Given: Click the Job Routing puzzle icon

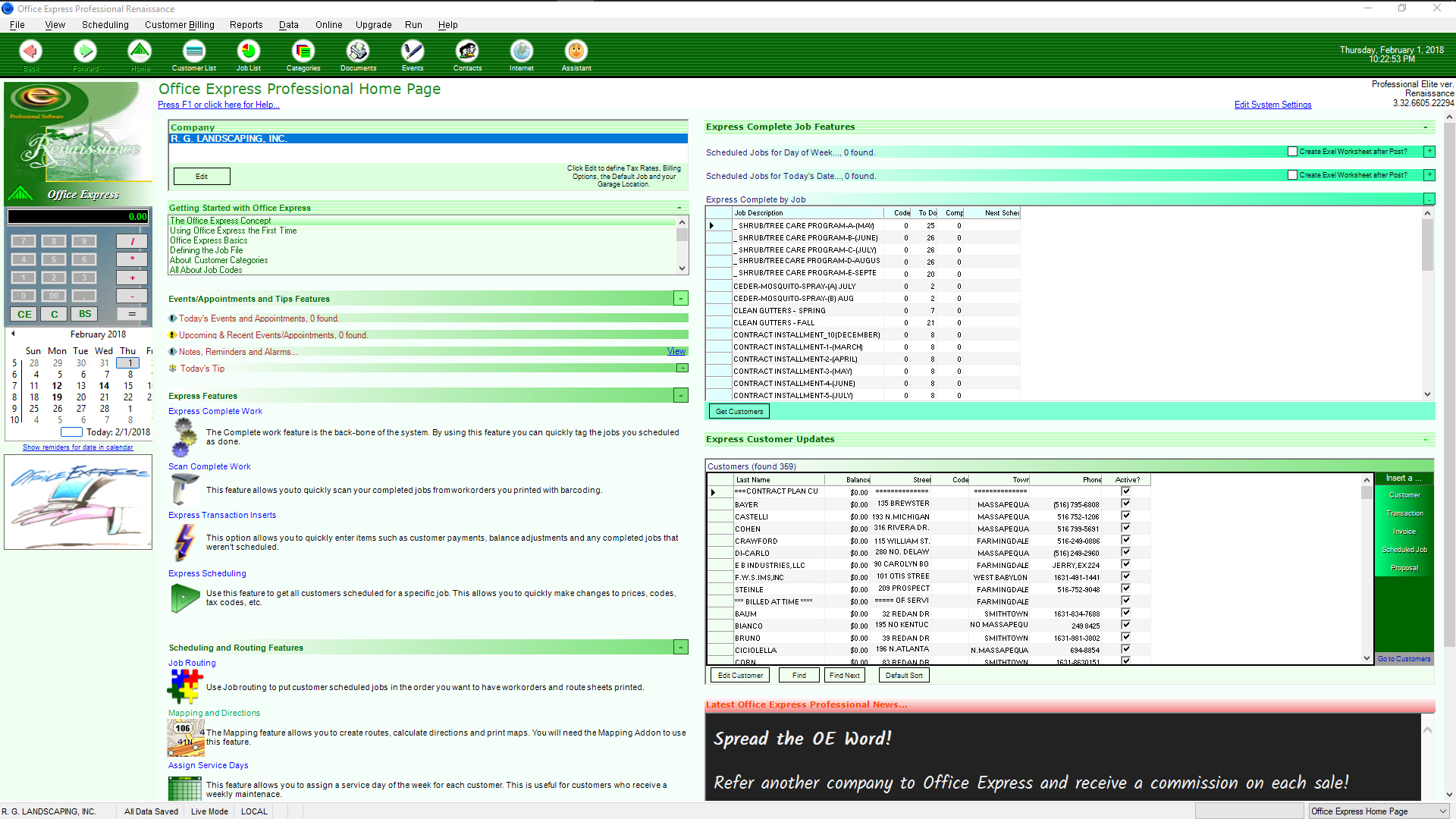Looking at the screenshot, I should pyautogui.click(x=184, y=687).
